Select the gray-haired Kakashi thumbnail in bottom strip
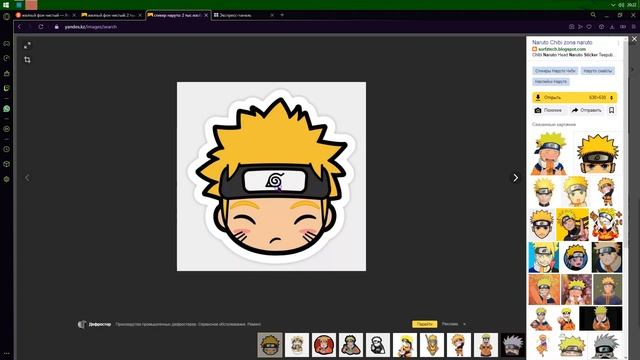Viewport: 640px width, 360px height. 513,345
